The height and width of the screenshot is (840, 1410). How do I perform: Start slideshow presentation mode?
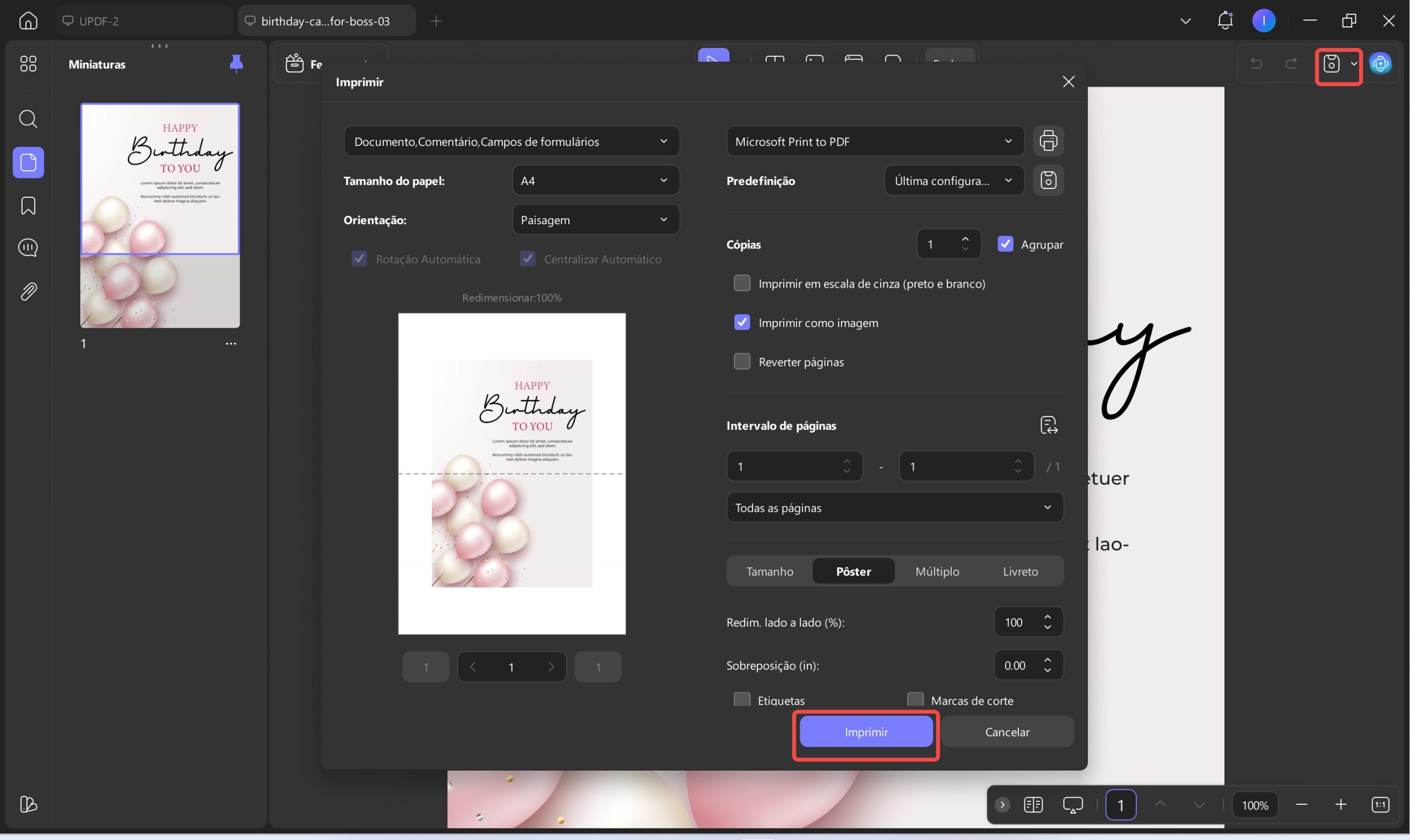coord(1073,804)
